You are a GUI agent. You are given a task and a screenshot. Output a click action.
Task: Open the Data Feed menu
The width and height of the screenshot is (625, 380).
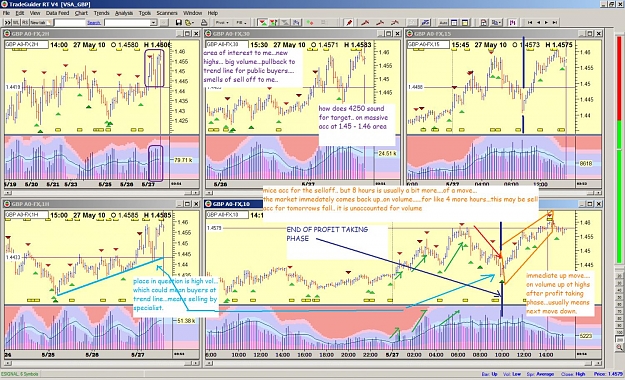click(x=57, y=13)
